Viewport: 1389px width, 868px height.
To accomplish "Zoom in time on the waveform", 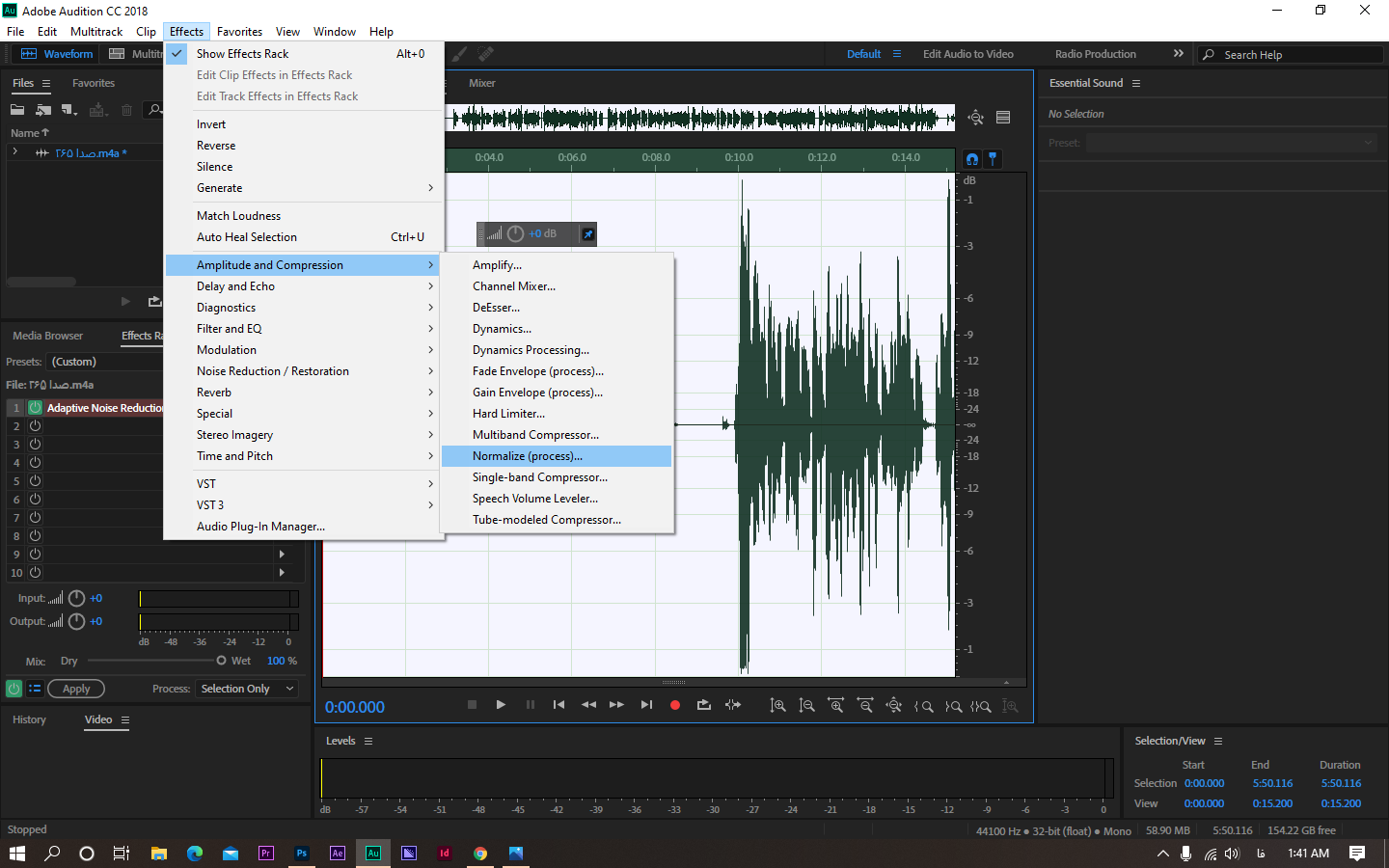I will pos(835,706).
